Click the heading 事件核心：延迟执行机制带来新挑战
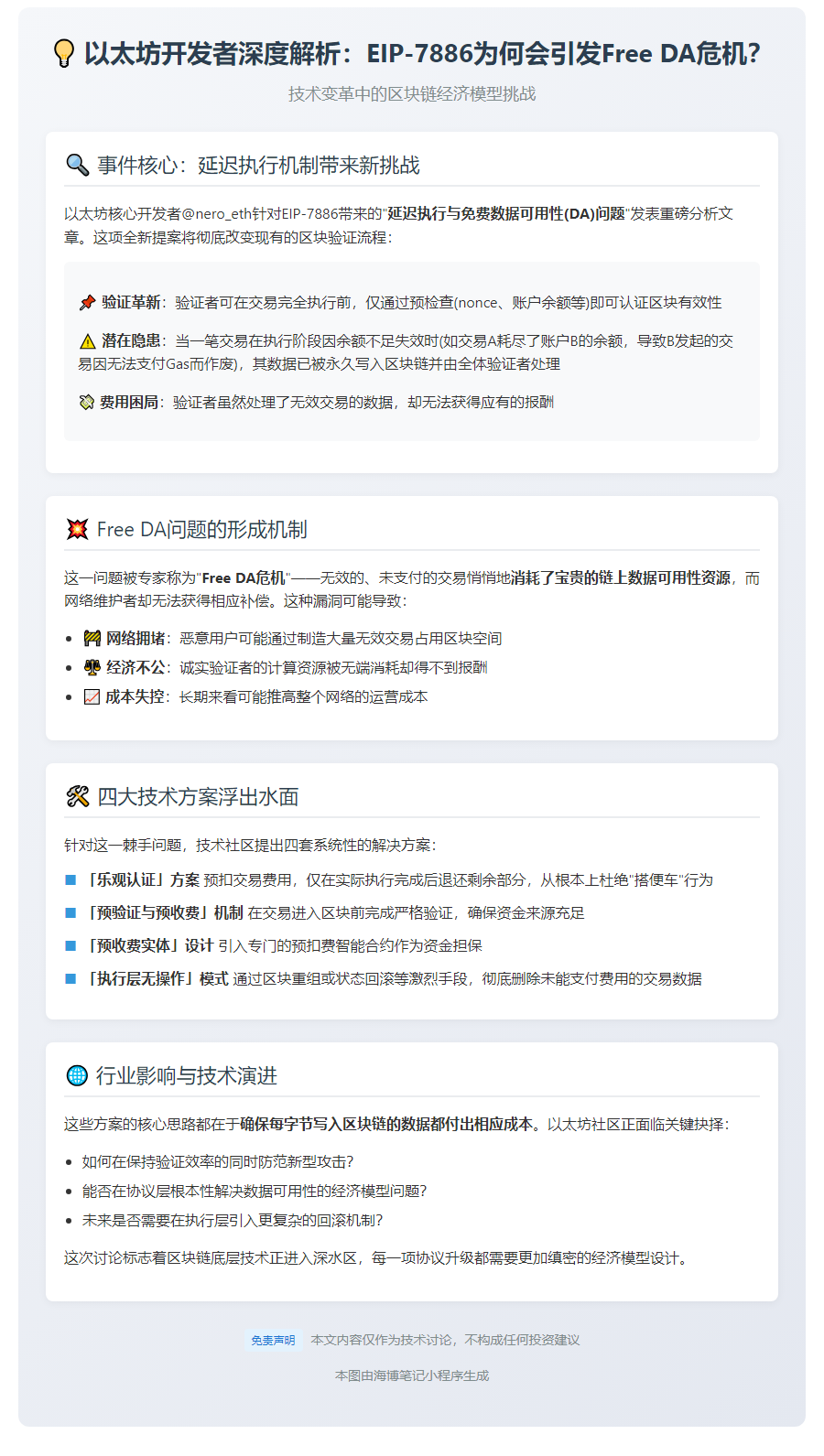 tap(258, 165)
